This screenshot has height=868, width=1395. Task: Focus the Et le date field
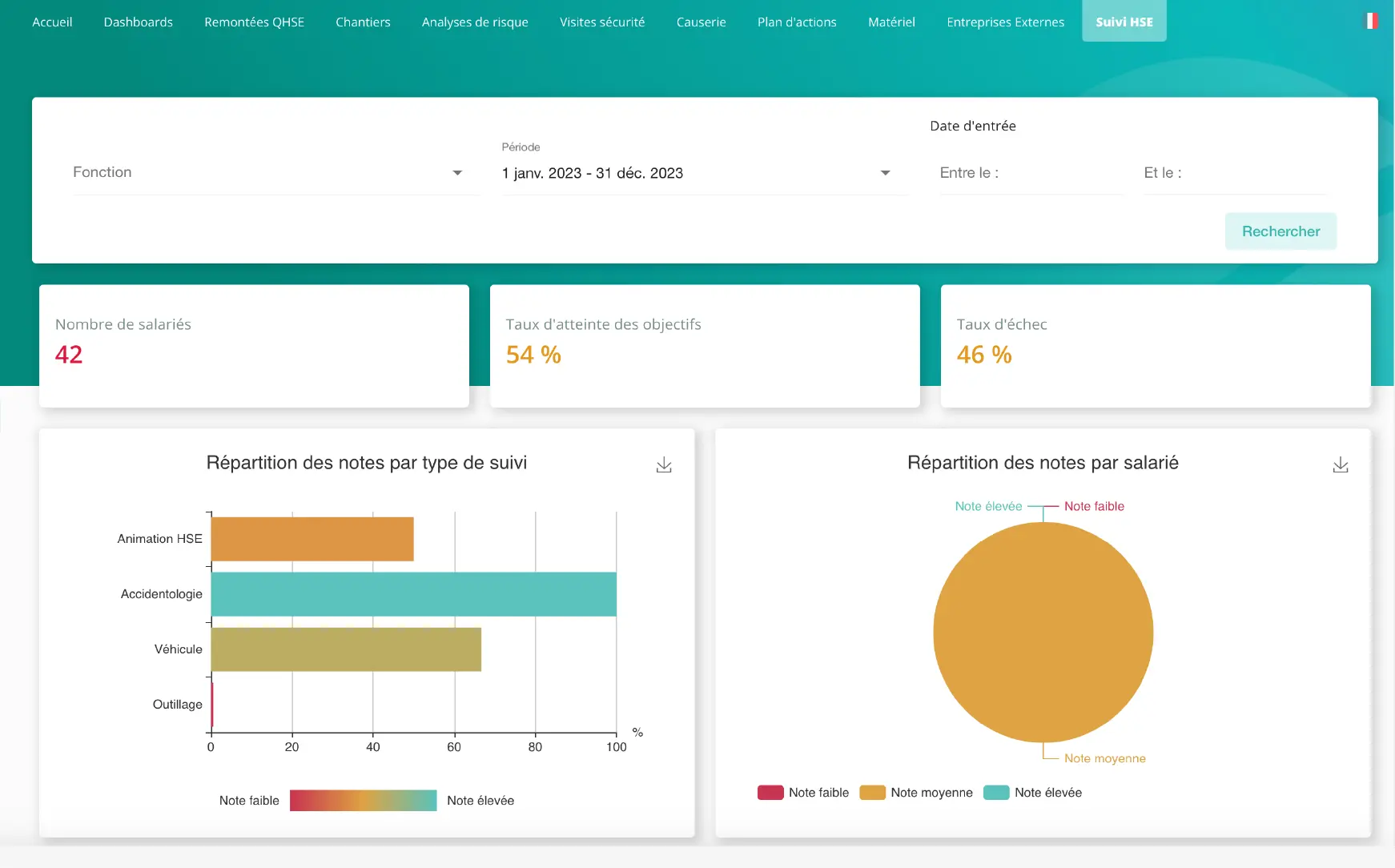coord(1234,173)
